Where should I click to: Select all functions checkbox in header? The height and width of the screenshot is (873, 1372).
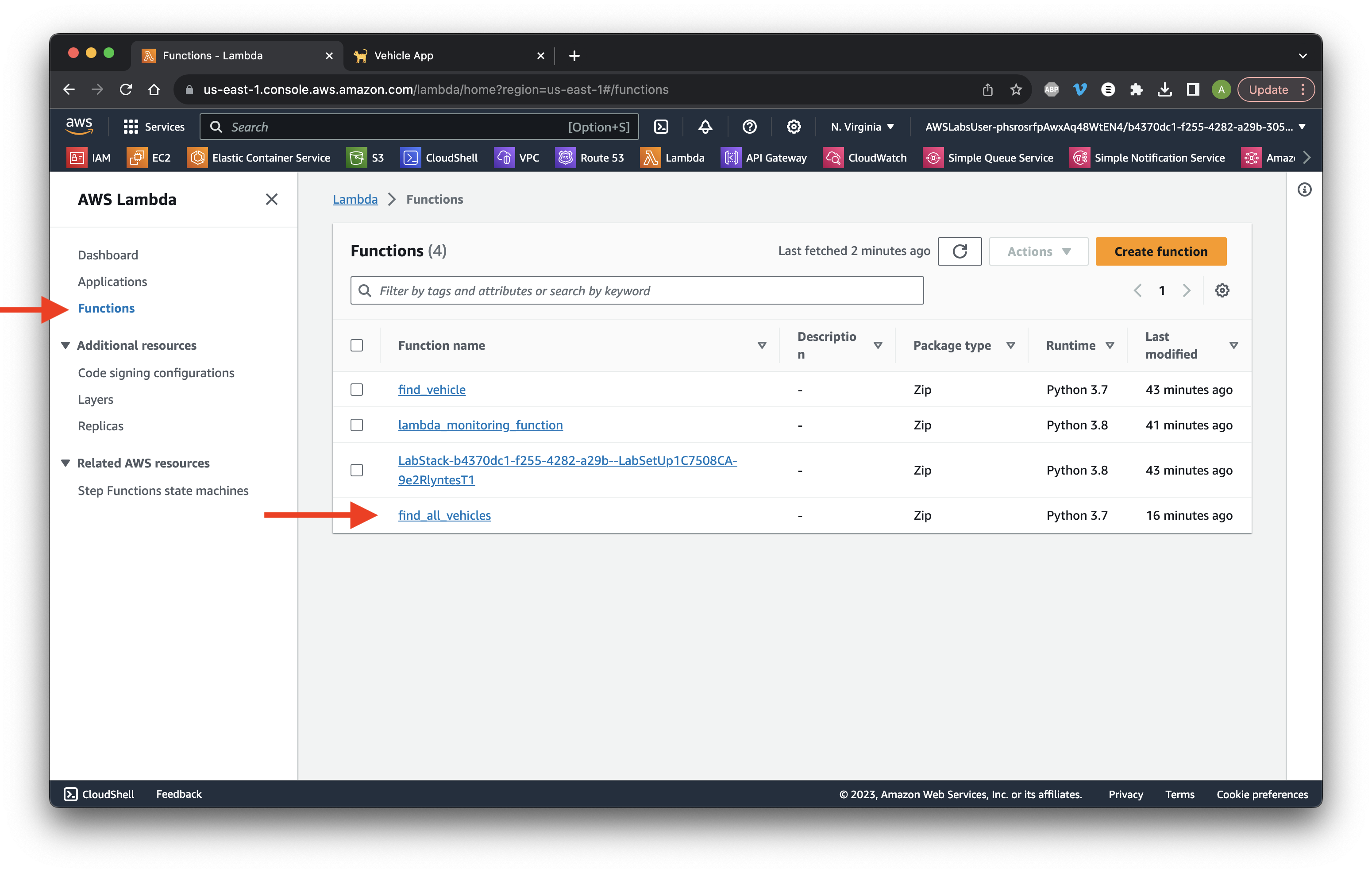tap(357, 345)
